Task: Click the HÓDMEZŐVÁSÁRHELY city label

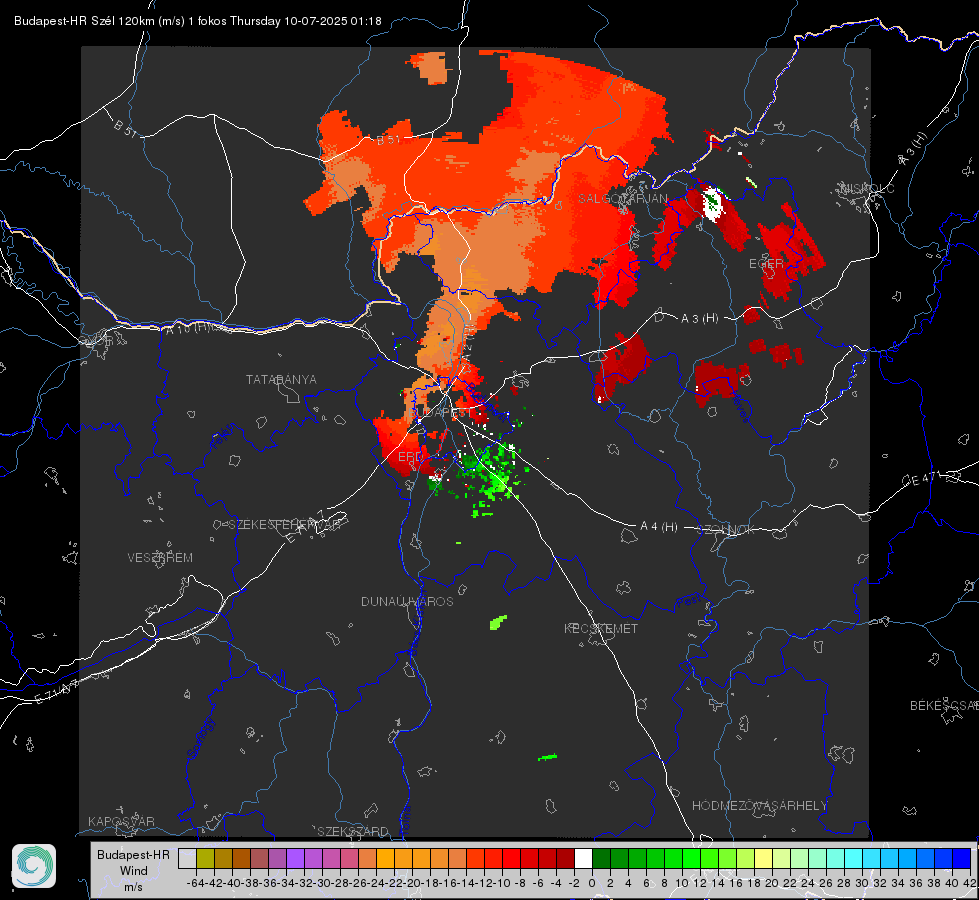Action: pyautogui.click(x=759, y=806)
